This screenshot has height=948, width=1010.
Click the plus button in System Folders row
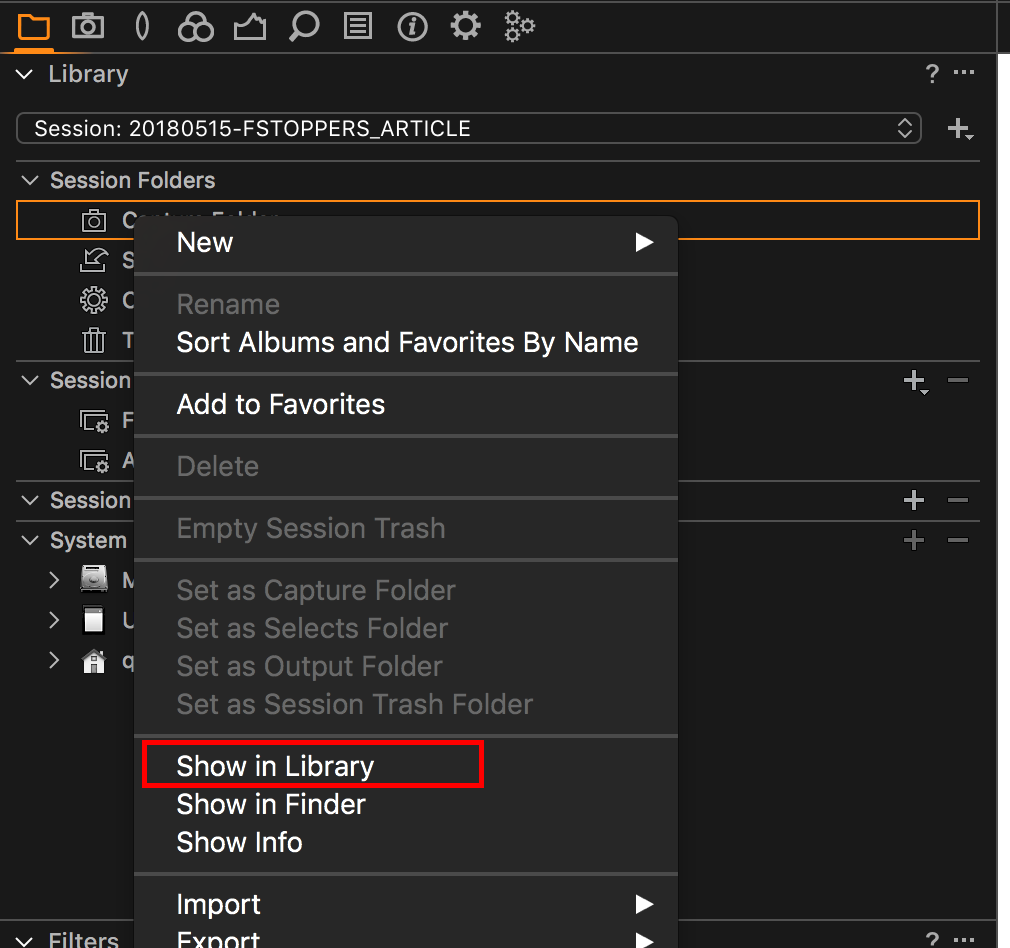(914, 540)
